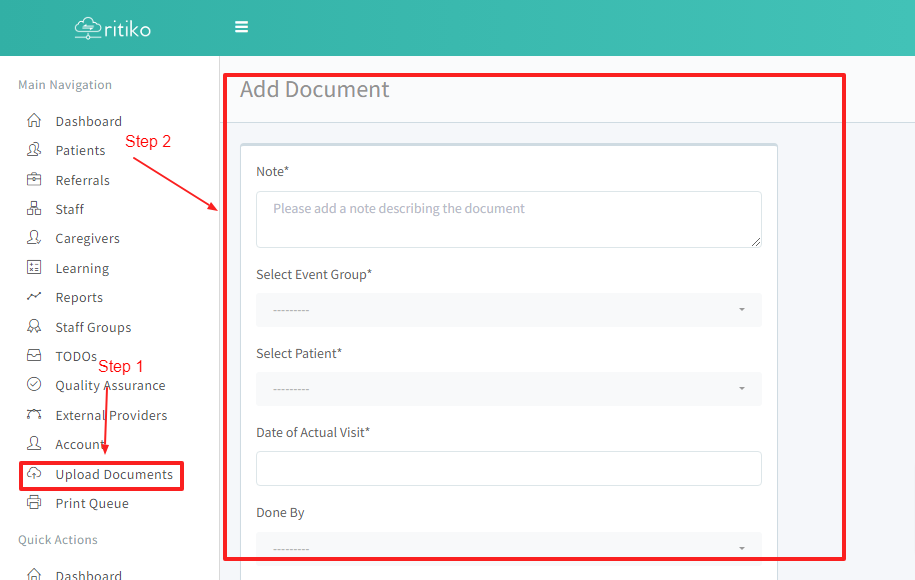Image resolution: width=915 pixels, height=580 pixels.
Task: Click the Learning icon in sidebar
Action: click(x=34, y=268)
